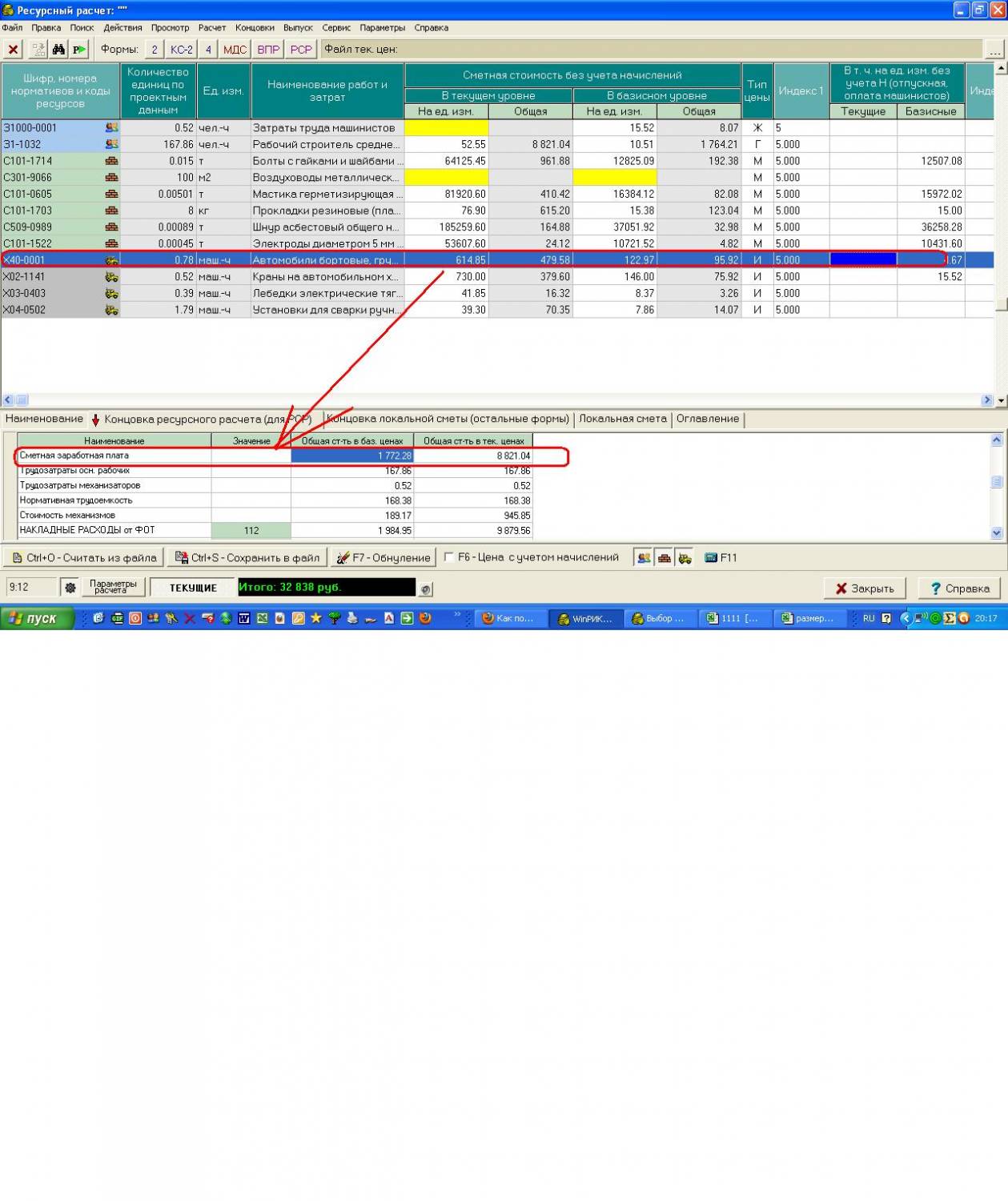Toggle the ТЕКУЩИЕ price level button
Viewport: 1008px width, 1201px height.
[193, 588]
